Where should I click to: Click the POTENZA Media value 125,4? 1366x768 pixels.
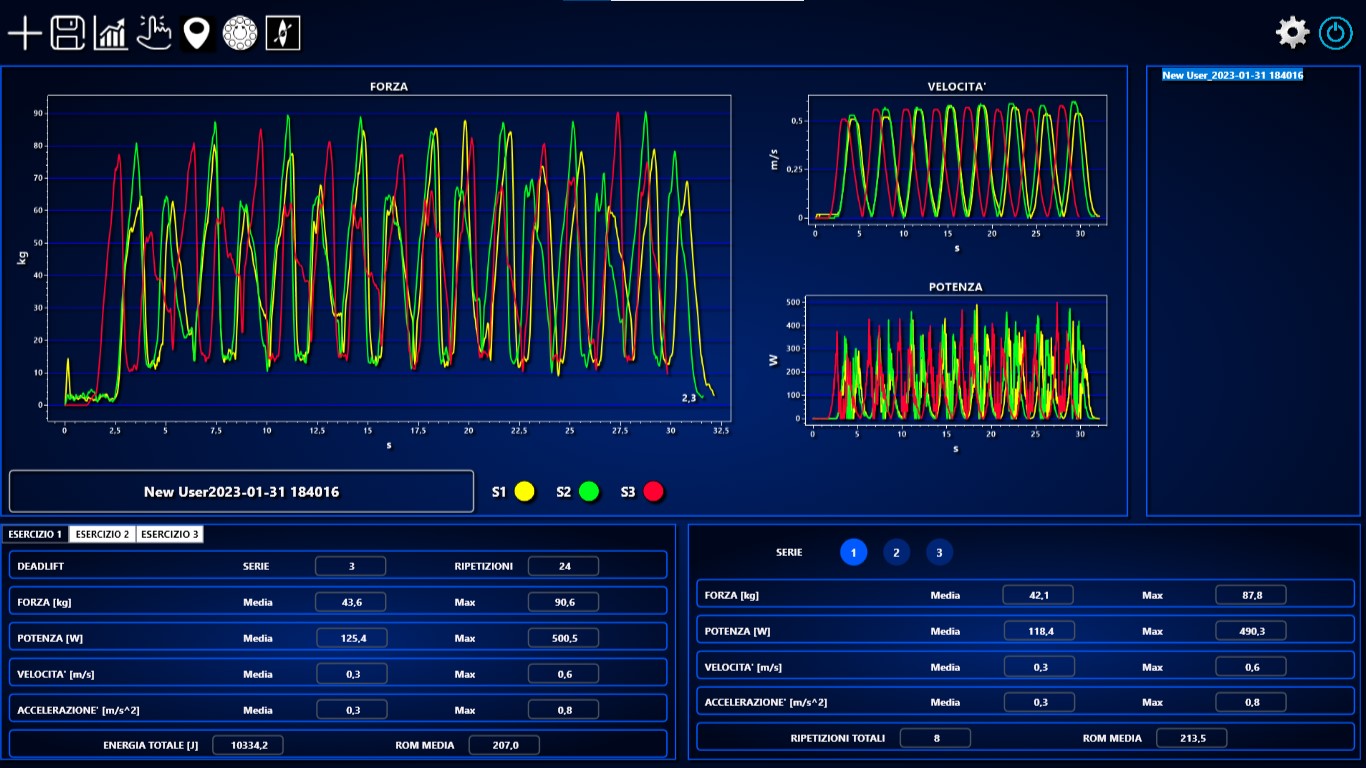pyautogui.click(x=351, y=638)
